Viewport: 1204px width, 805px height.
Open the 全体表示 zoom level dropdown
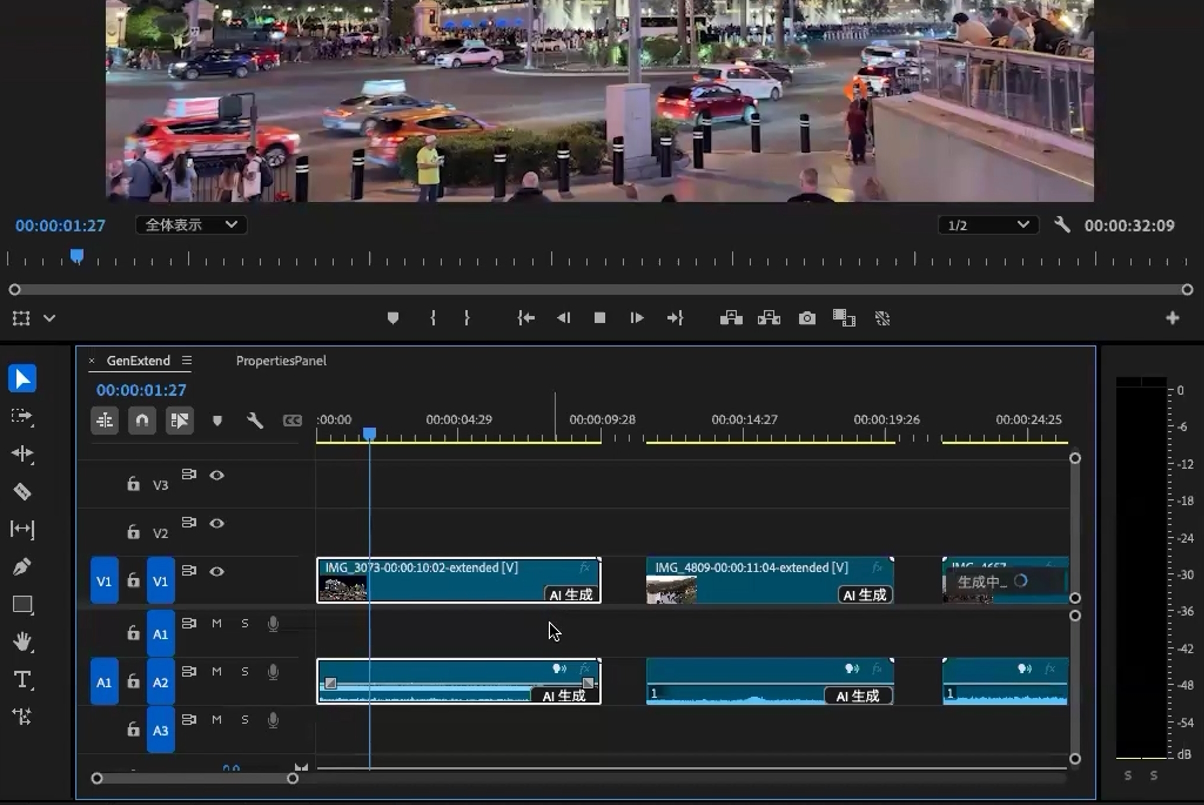pos(191,225)
